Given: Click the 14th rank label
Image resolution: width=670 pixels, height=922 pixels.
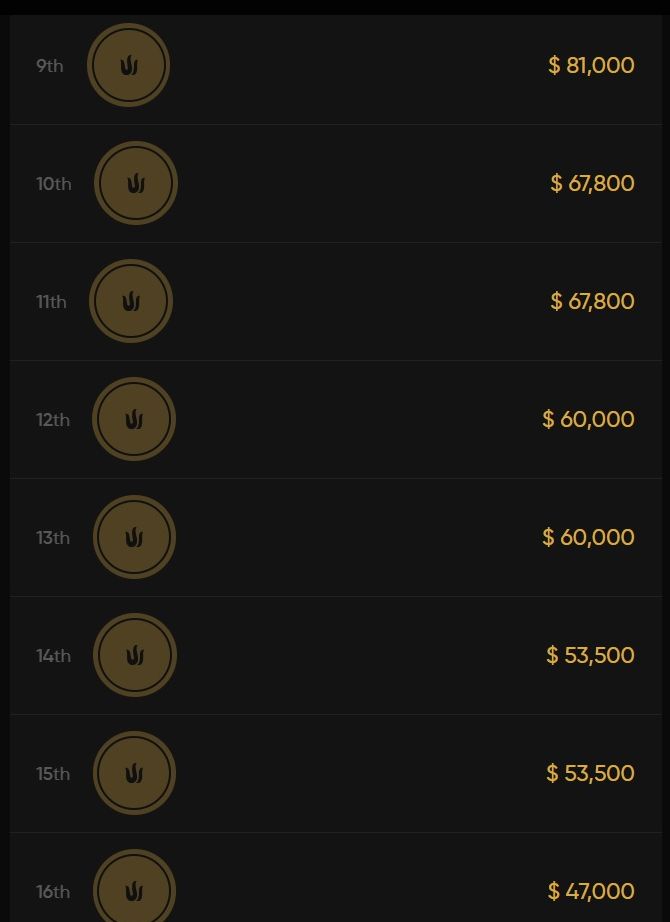Looking at the screenshot, I should click(x=53, y=656).
